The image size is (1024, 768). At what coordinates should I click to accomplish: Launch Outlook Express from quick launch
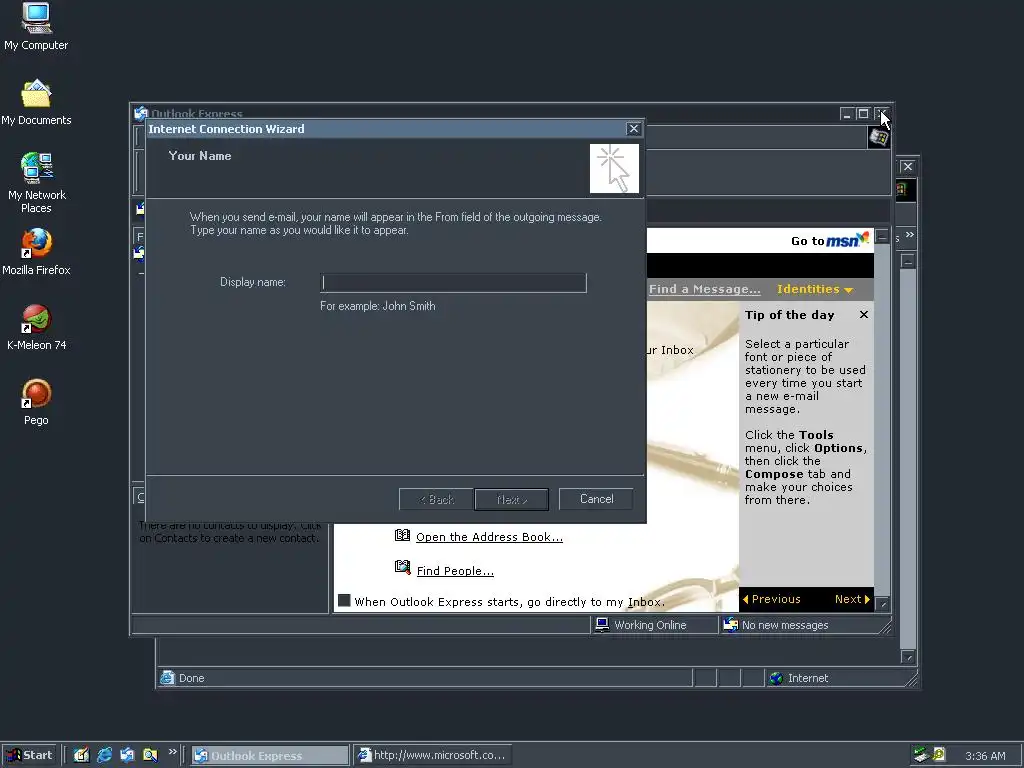coord(127,755)
